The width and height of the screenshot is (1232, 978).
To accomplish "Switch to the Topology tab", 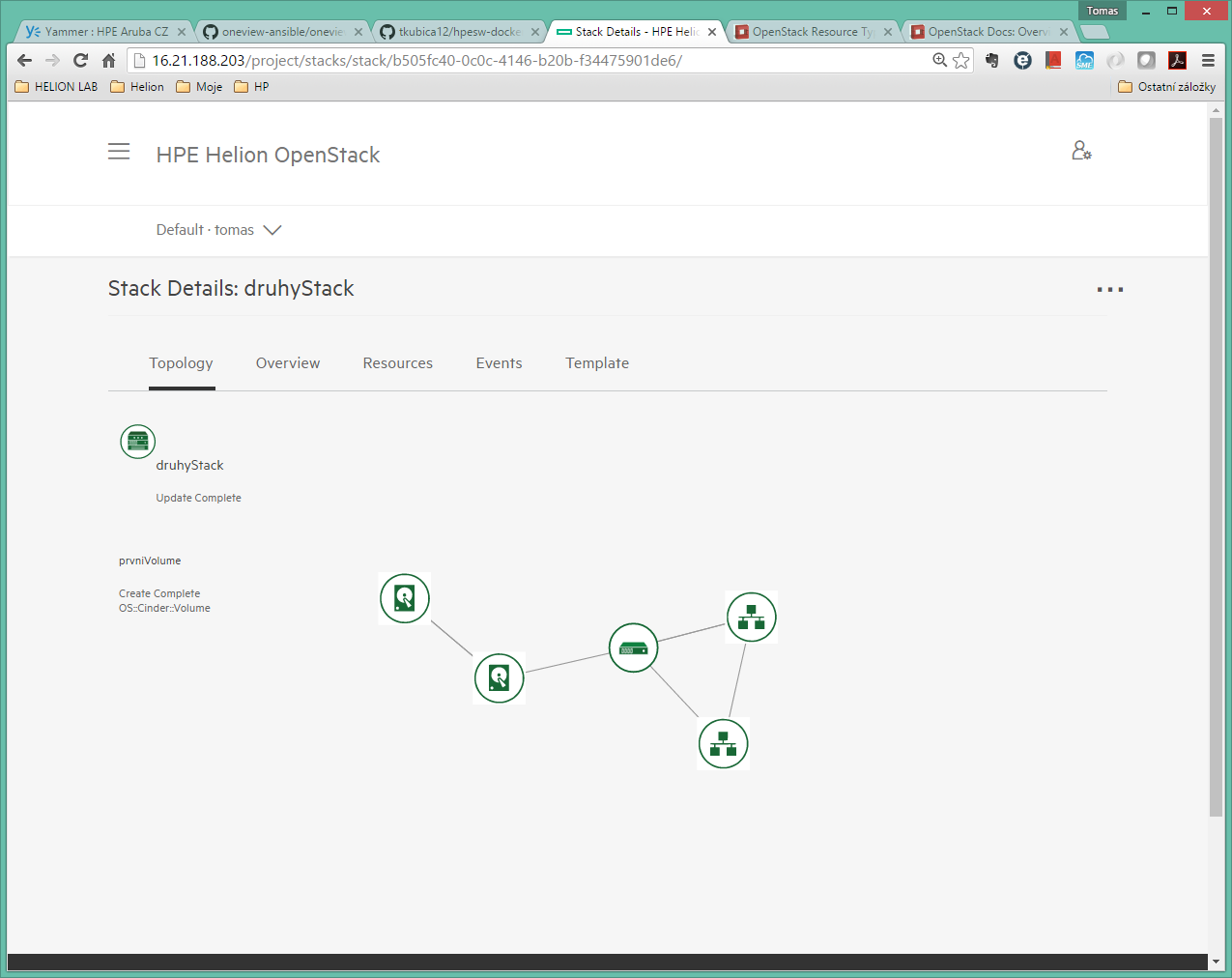I will pos(181,363).
